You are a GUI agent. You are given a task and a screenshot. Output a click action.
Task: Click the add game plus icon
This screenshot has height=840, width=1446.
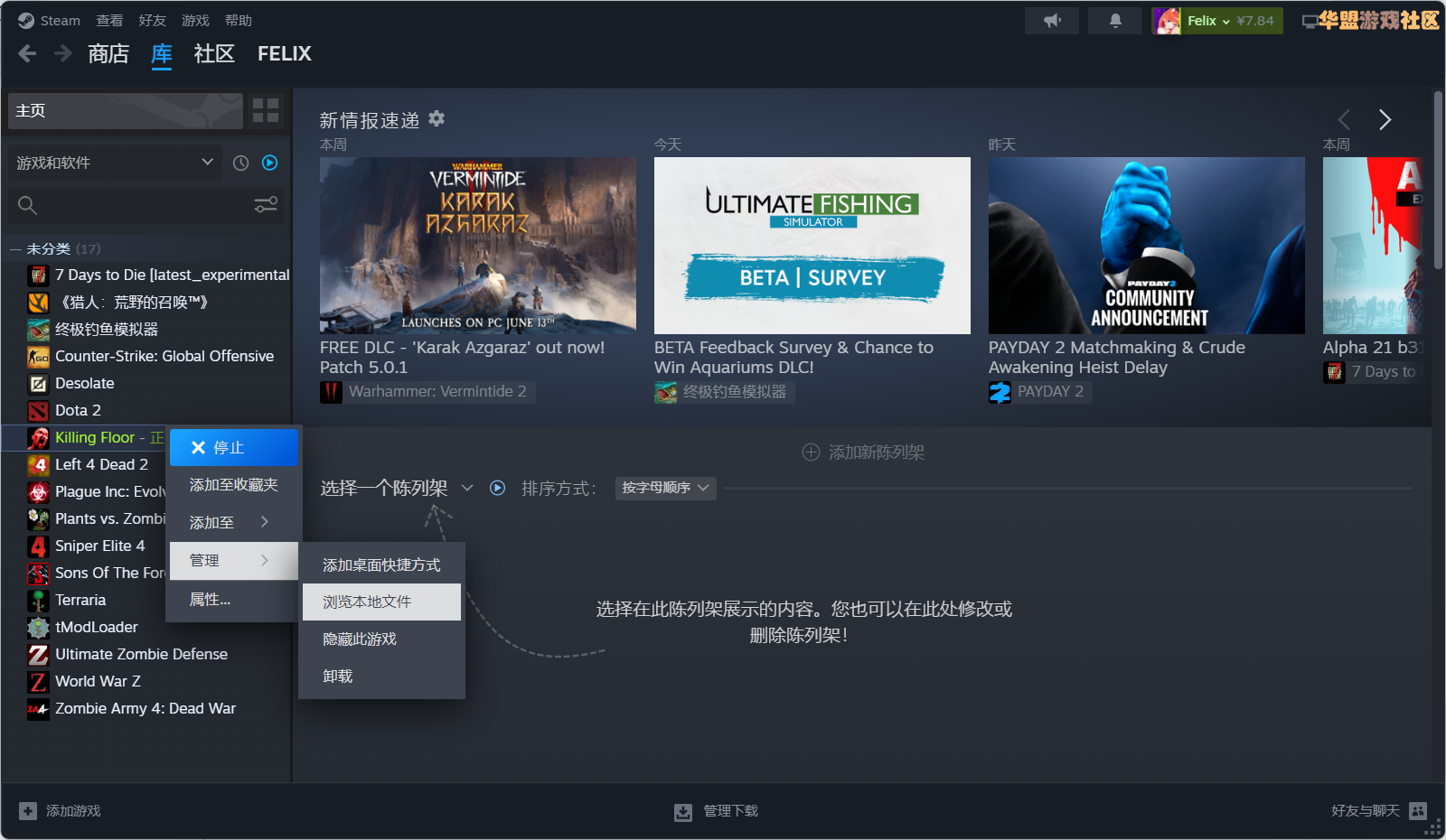click(x=28, y=811)
